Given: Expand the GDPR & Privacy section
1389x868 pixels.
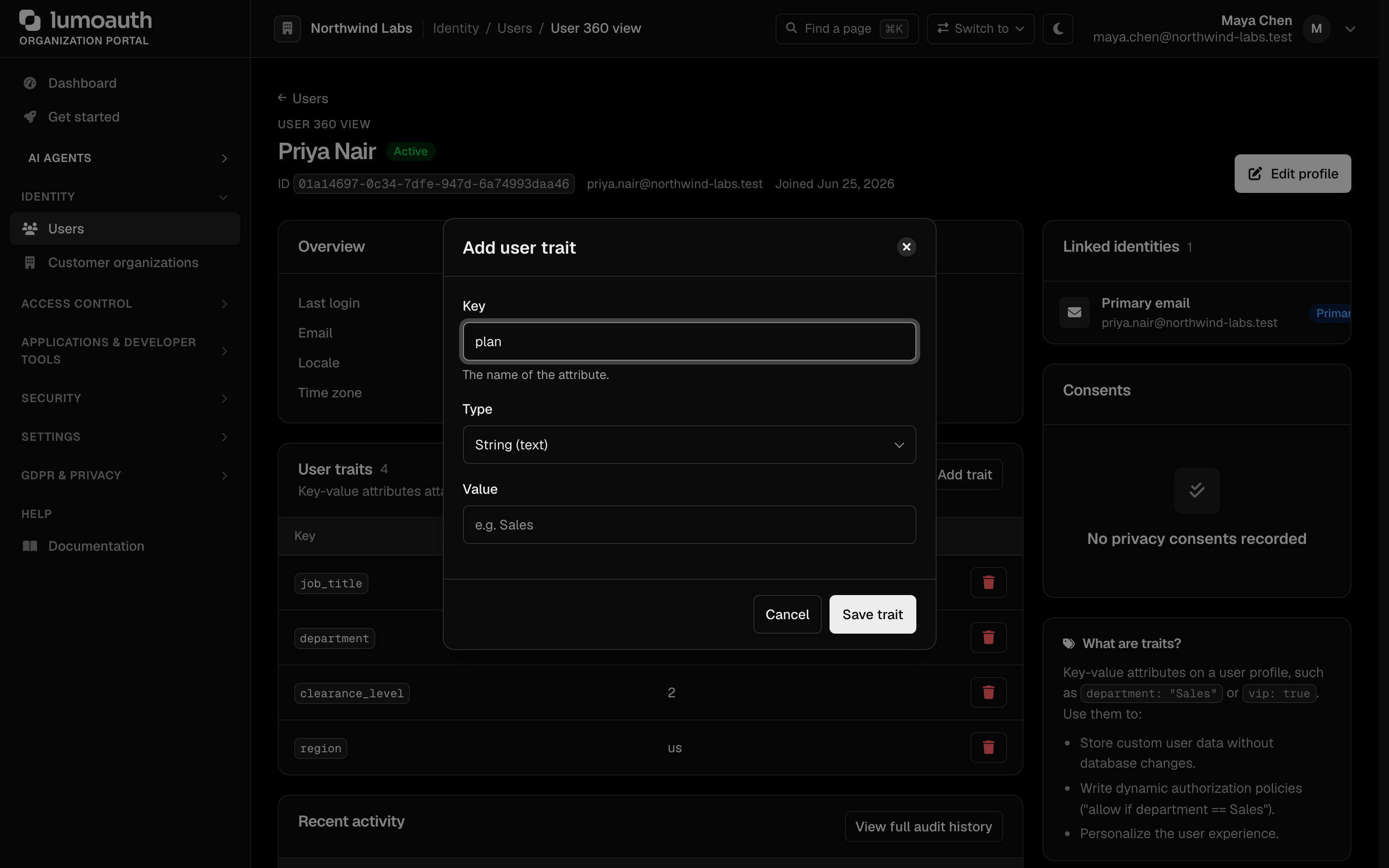Looking at the screenshot, I should pyautogui.click(x=124, y=475).
